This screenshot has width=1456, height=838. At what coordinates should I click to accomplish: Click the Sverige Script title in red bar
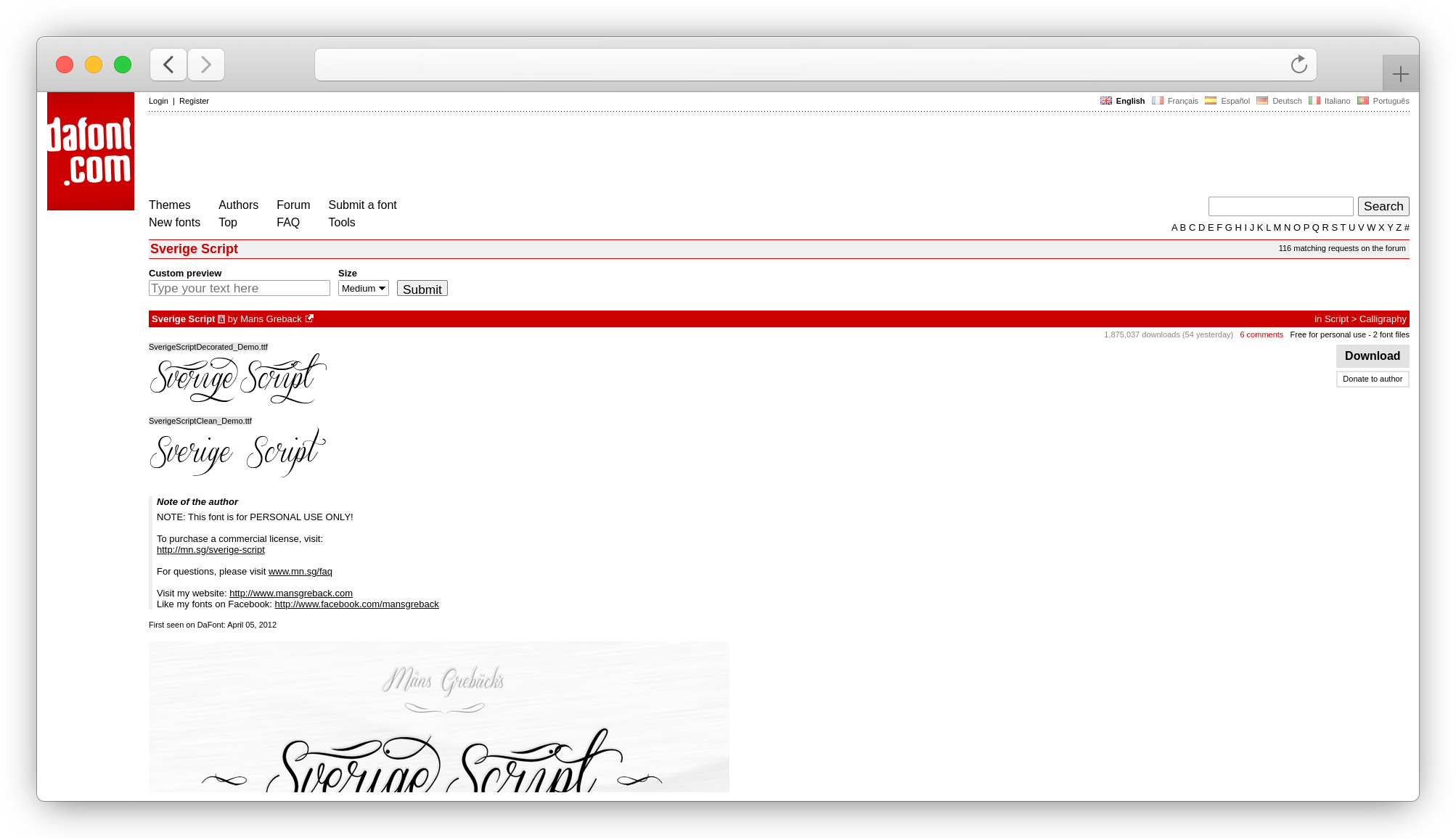pyautogui.click(x=184, y=319)
